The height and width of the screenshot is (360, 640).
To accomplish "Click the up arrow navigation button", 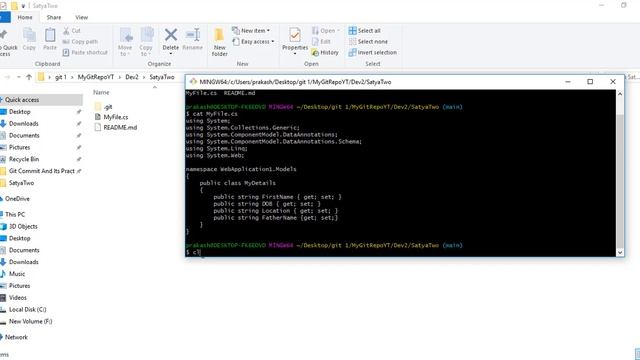I will [x=29, y=77].
